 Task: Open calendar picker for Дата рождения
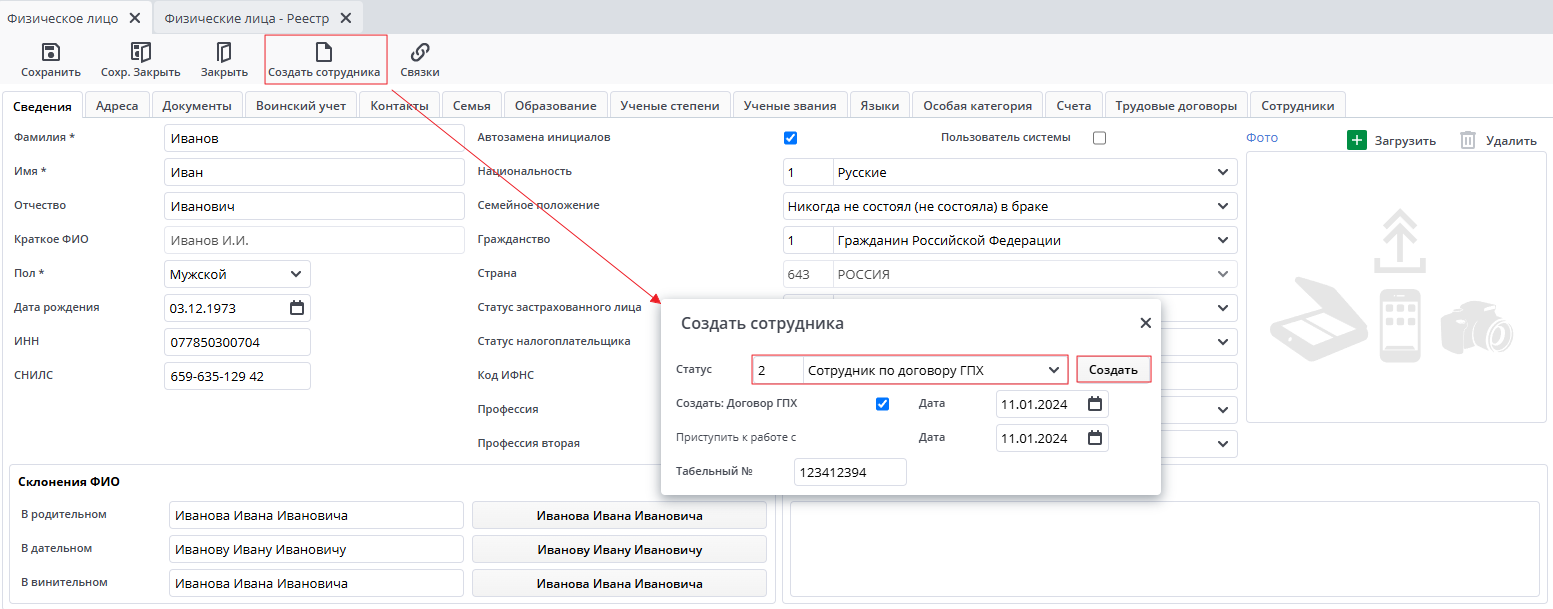(x=296, y=308)
